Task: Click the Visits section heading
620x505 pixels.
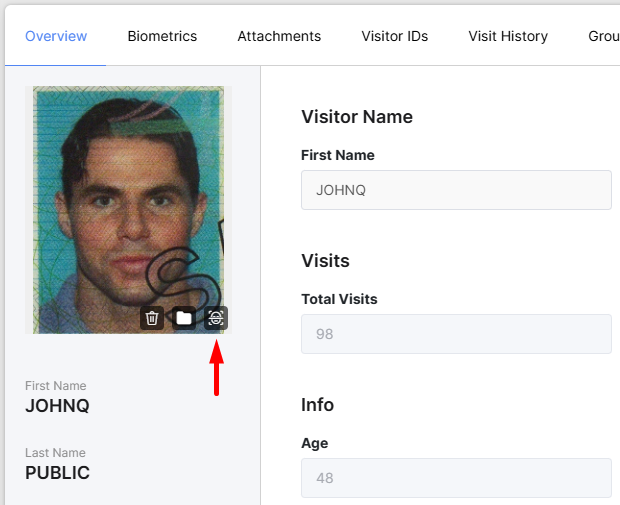Action: (325, 261)
